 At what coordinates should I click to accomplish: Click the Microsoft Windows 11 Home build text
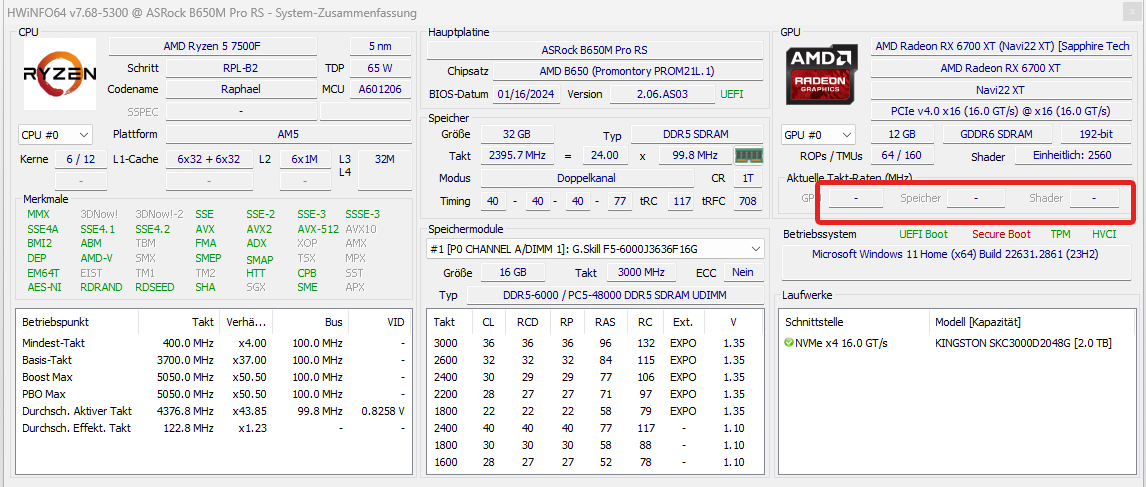point(955,254)
